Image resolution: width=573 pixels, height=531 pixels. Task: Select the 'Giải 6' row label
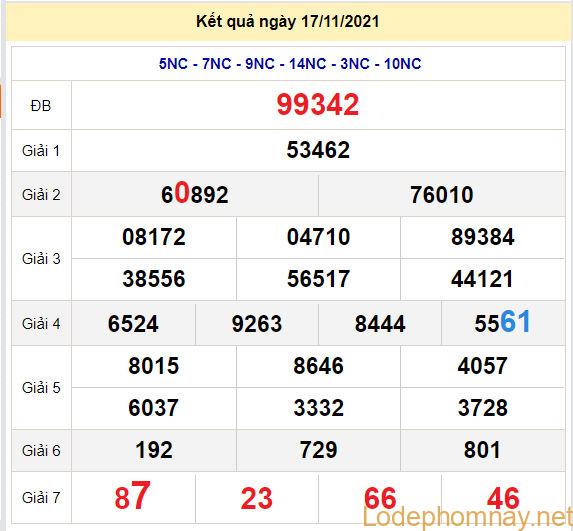[x=41, y=451]
